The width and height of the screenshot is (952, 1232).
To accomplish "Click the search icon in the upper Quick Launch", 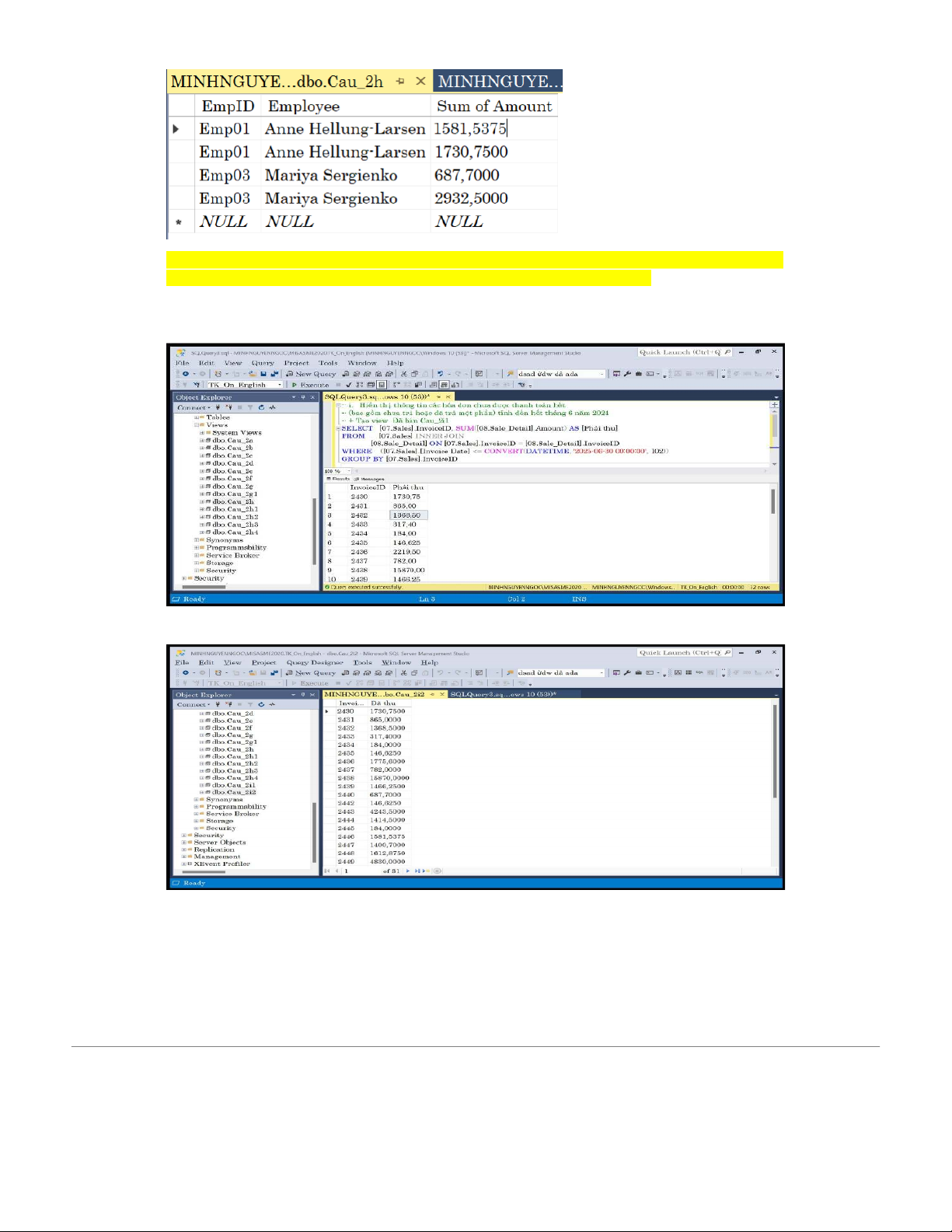I will point(727,352).
